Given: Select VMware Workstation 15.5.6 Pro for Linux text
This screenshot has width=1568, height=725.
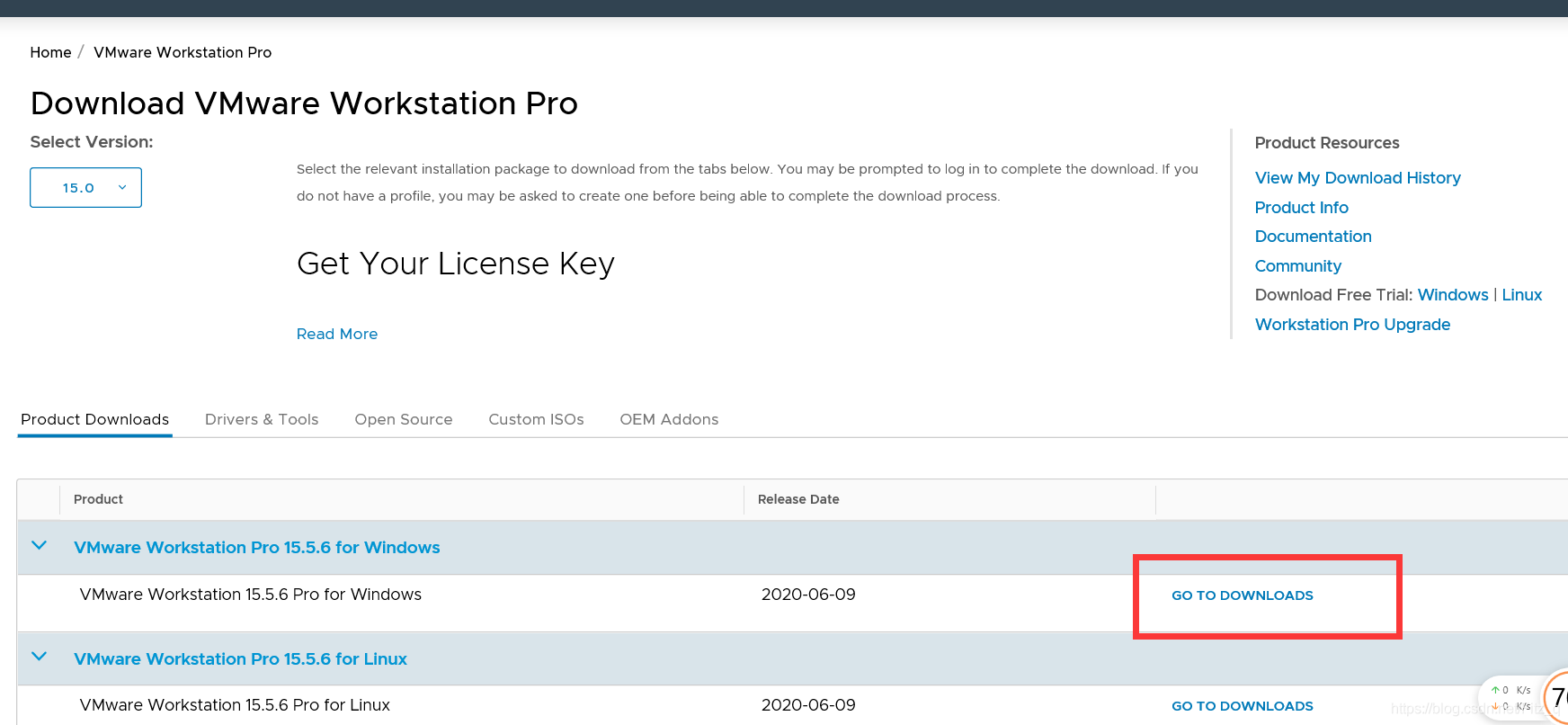Looking at the screenshot, I should (x=235, y=705).
